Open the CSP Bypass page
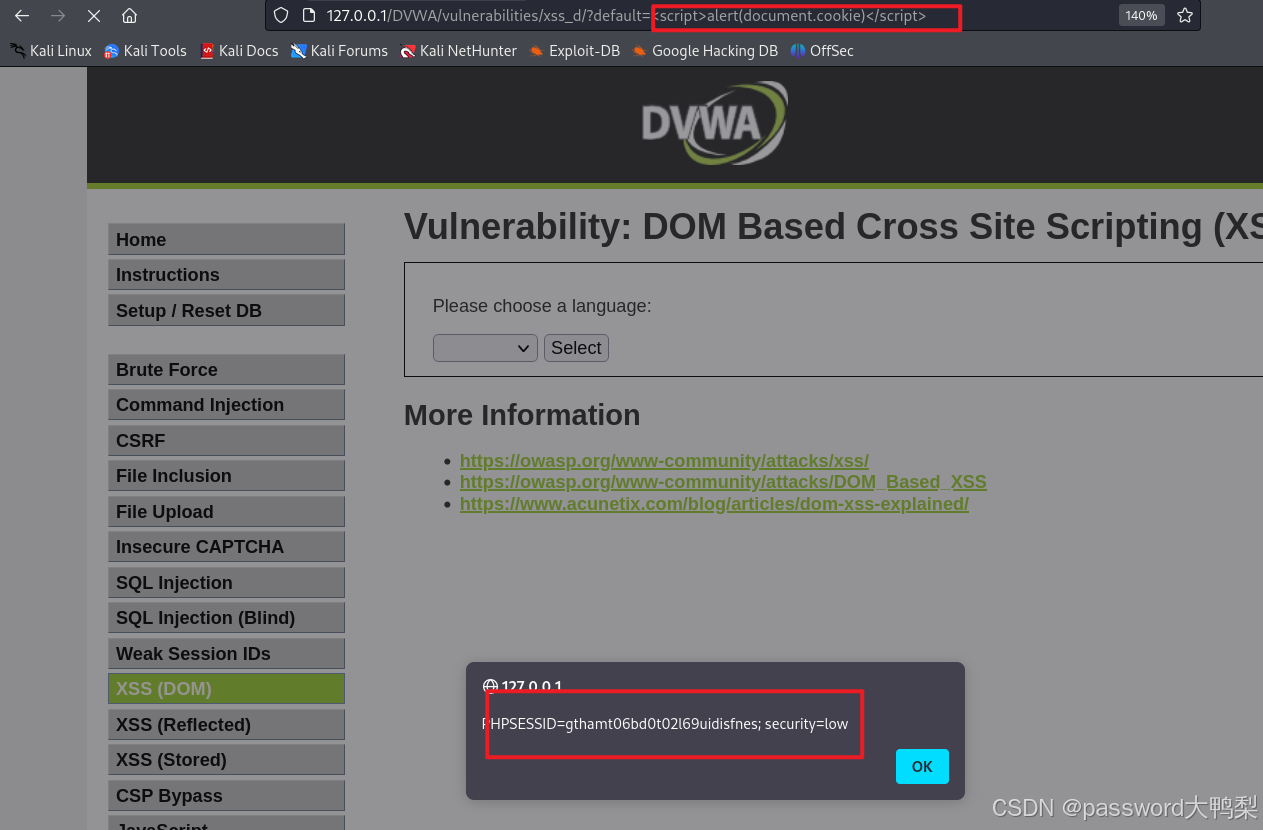 [x=226, y=796]
